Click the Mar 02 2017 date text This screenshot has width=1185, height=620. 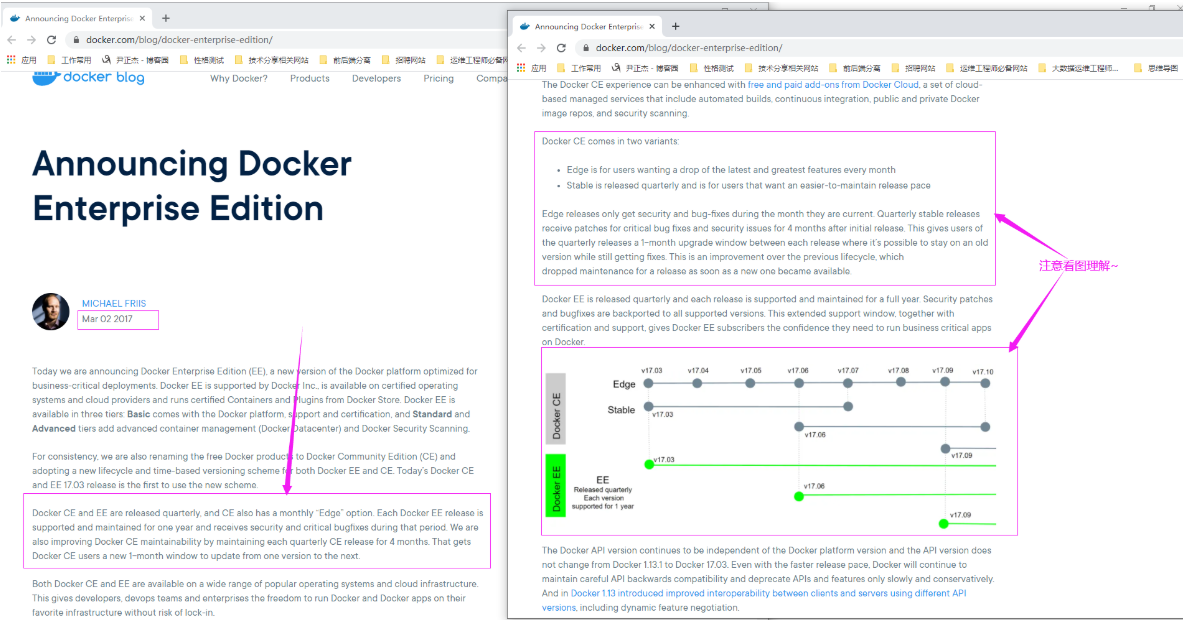[107, 319]
